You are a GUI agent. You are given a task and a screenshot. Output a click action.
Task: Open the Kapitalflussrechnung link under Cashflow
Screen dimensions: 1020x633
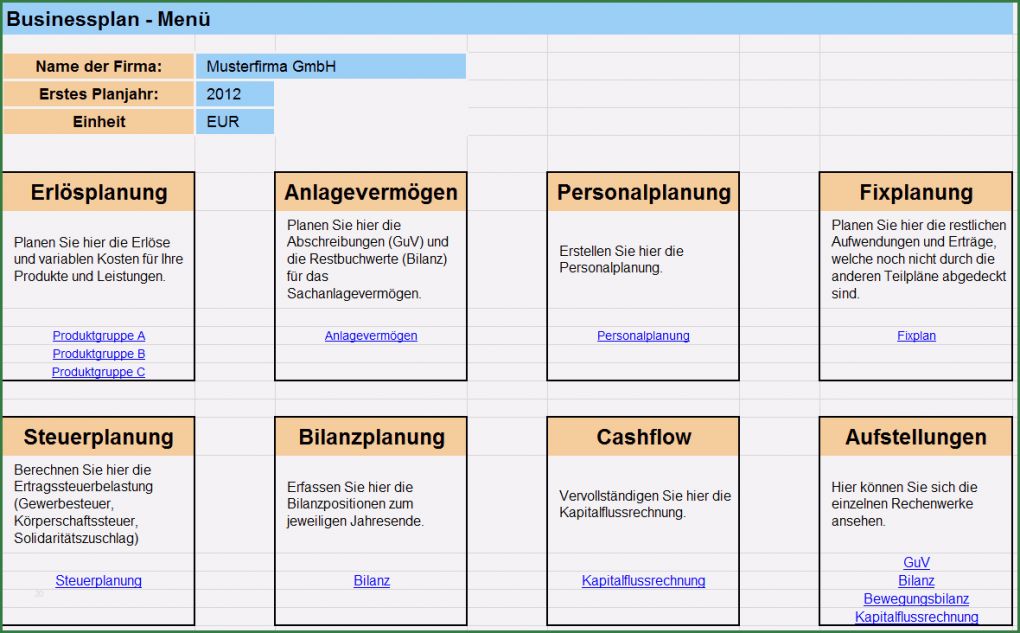[644, 580]
